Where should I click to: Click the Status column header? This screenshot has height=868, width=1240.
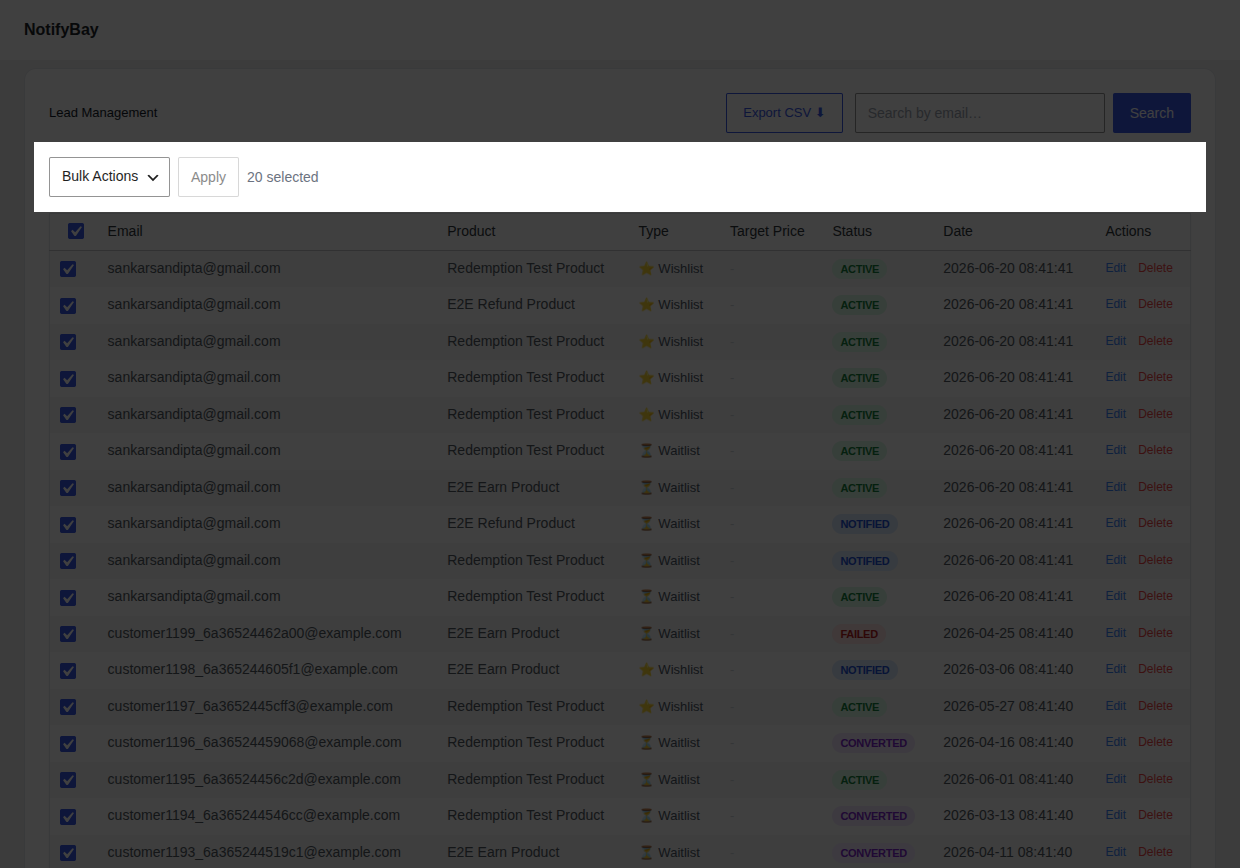(852, 231)
